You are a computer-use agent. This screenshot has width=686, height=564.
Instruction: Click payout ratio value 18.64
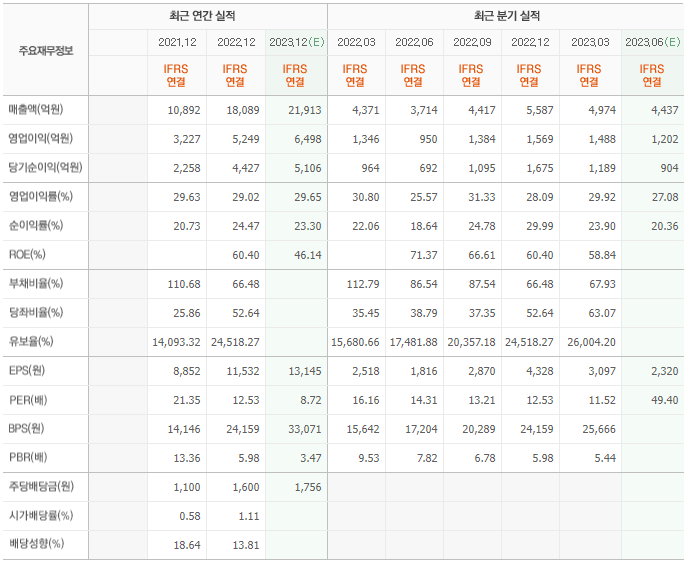click(187, 545)
